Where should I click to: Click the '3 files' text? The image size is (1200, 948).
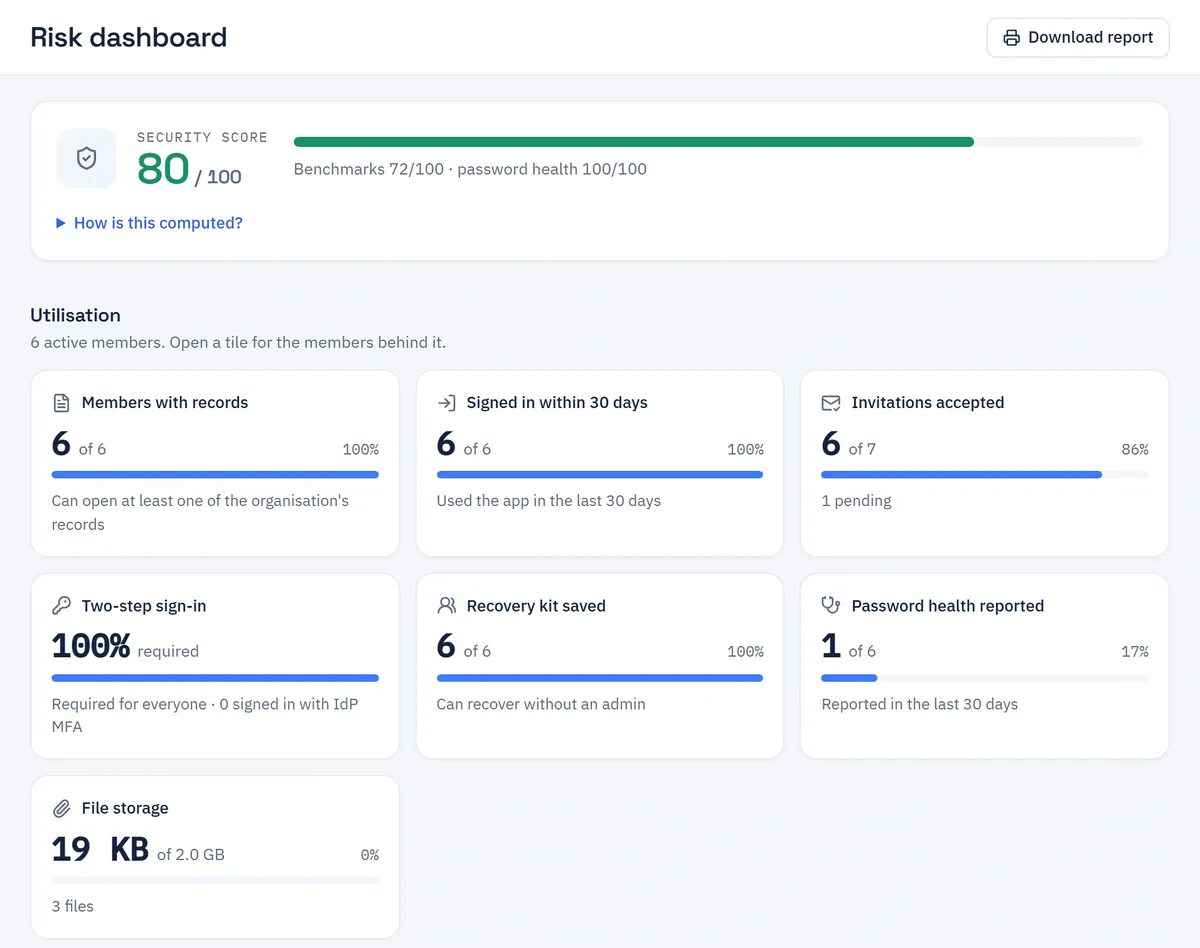pyautogui.click(x=73, y=906)
